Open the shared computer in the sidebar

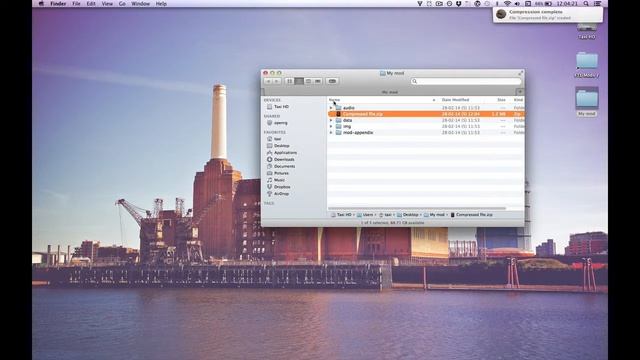(x=277, y=123)
